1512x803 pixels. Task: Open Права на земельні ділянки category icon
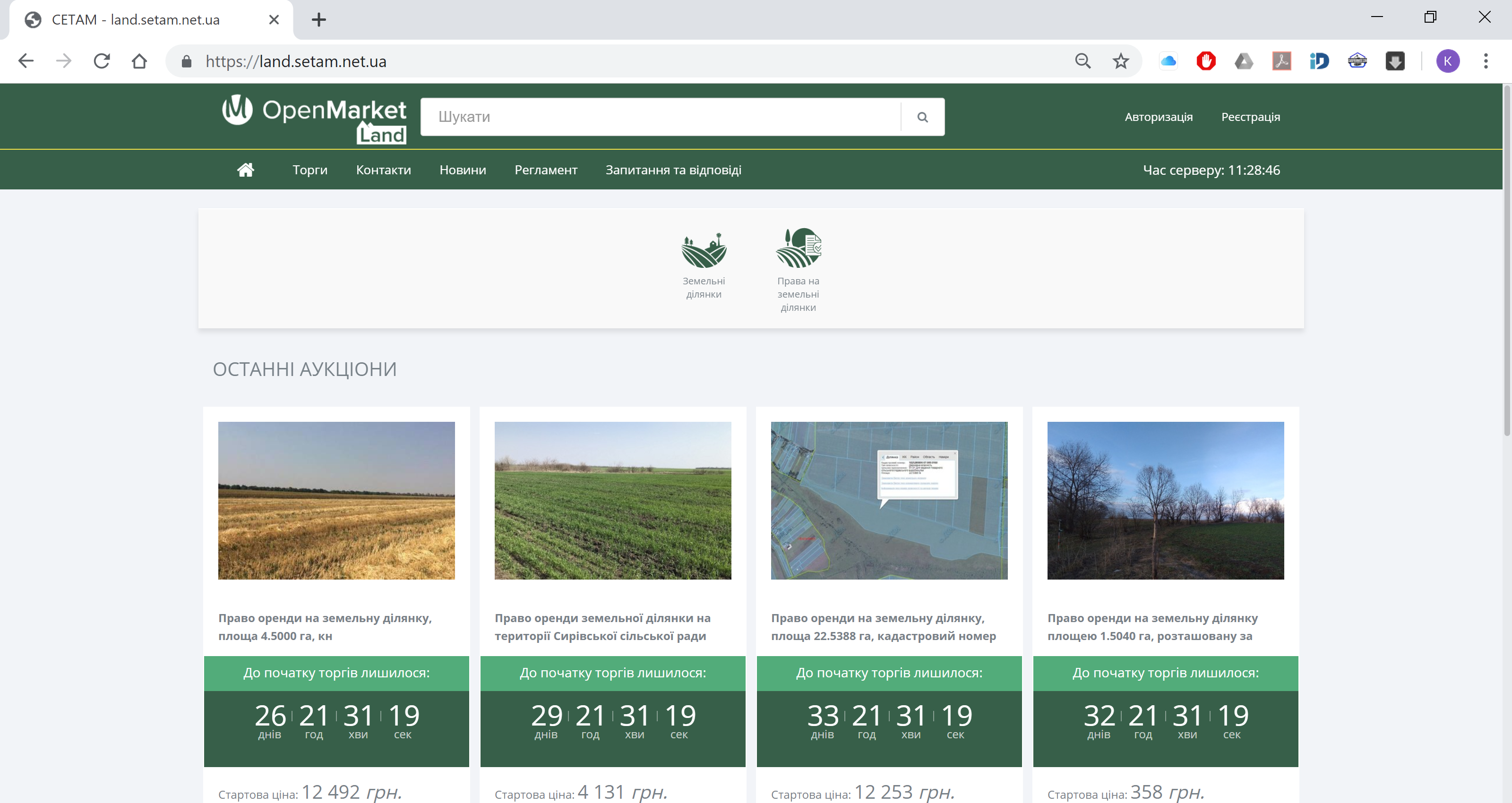click(x=798, y=248)
